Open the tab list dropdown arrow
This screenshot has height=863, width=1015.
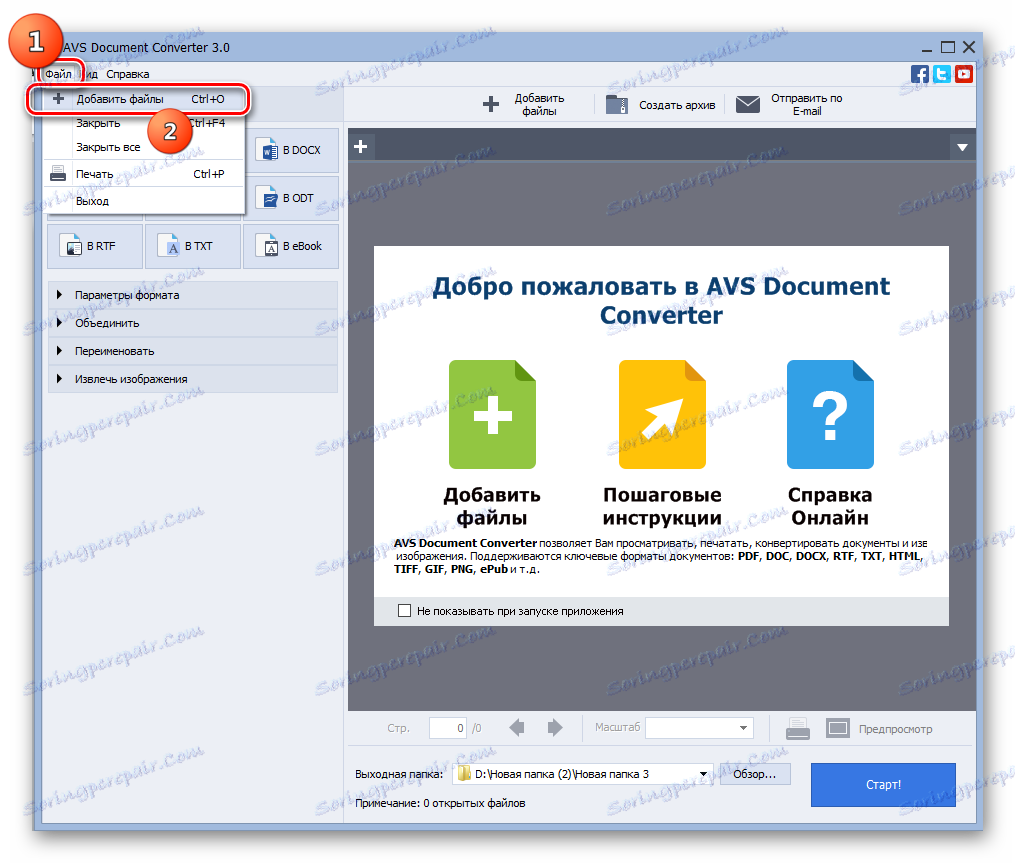point(963,147)
